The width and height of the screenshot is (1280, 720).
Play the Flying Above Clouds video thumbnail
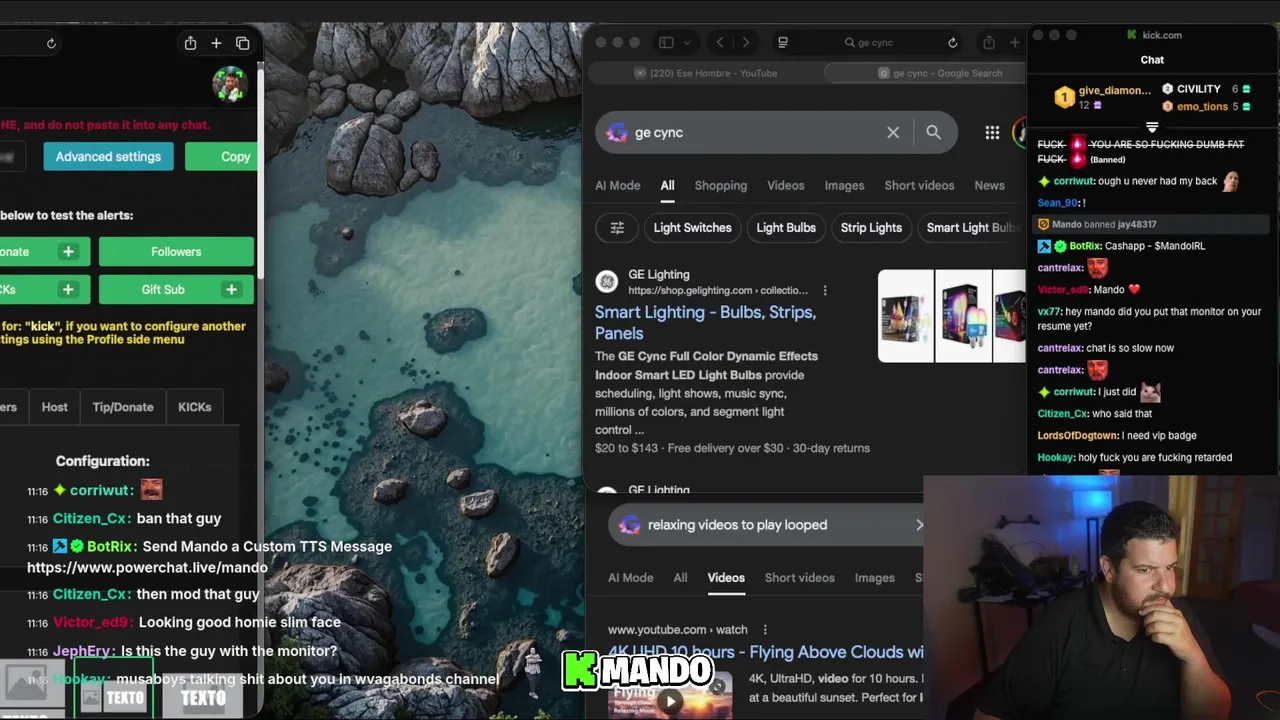(x=670, y=701)
